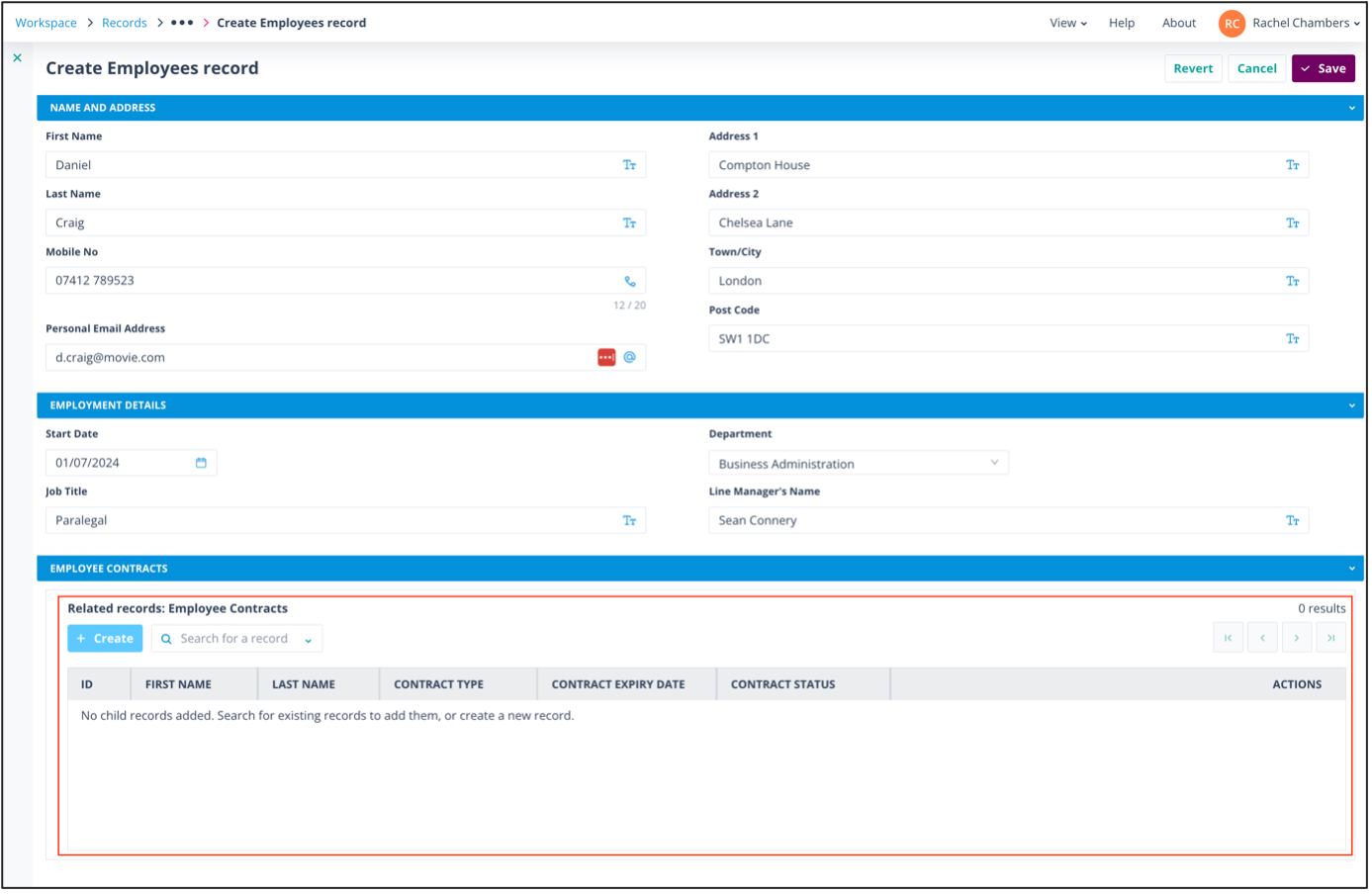Screen dimensions: 1372x894
Task: Collapse the Employee Contracts section
Action: coord(1352,570)
